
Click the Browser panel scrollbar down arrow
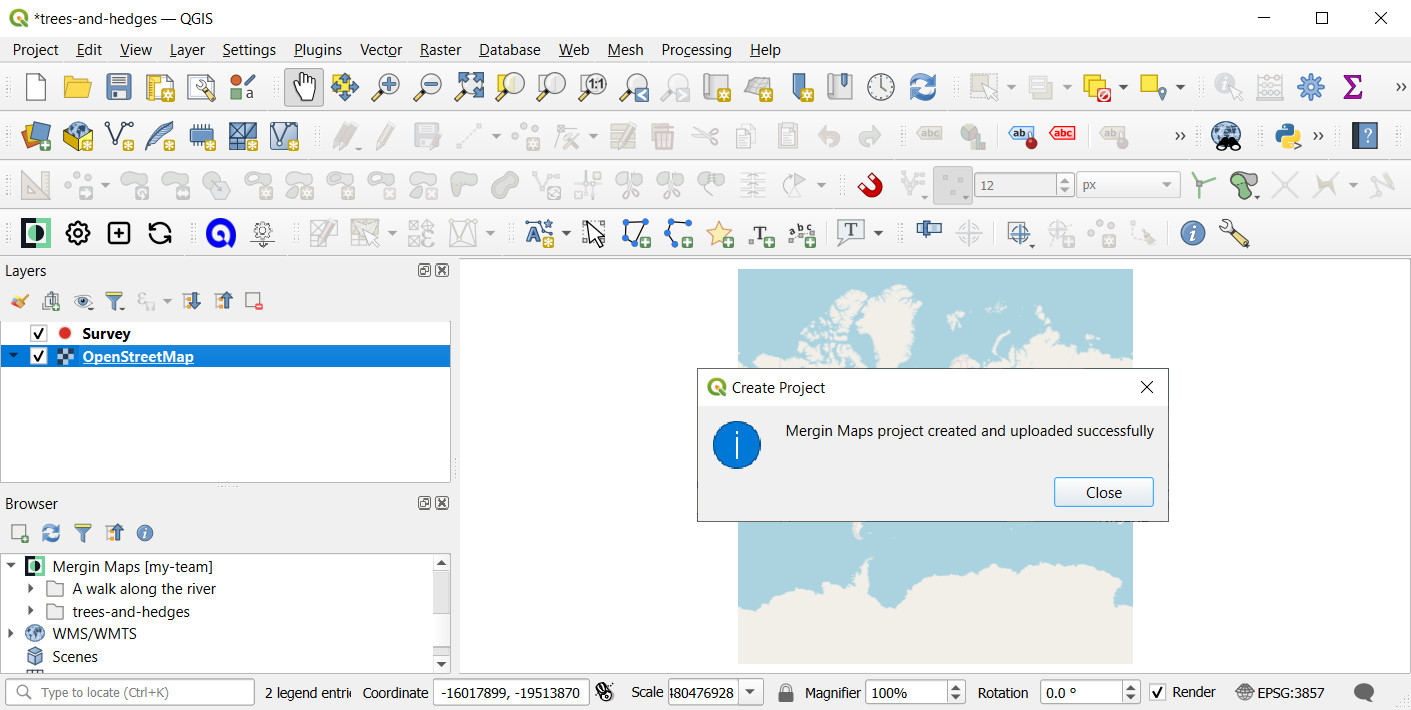coord(442,664)
